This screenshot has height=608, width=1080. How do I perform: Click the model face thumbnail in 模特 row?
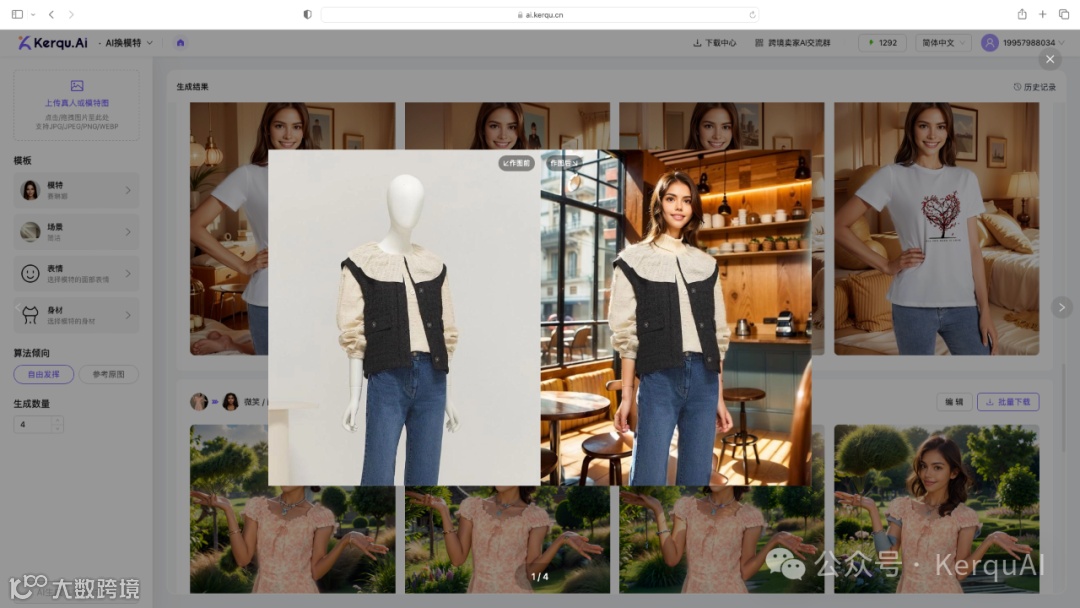30,190
